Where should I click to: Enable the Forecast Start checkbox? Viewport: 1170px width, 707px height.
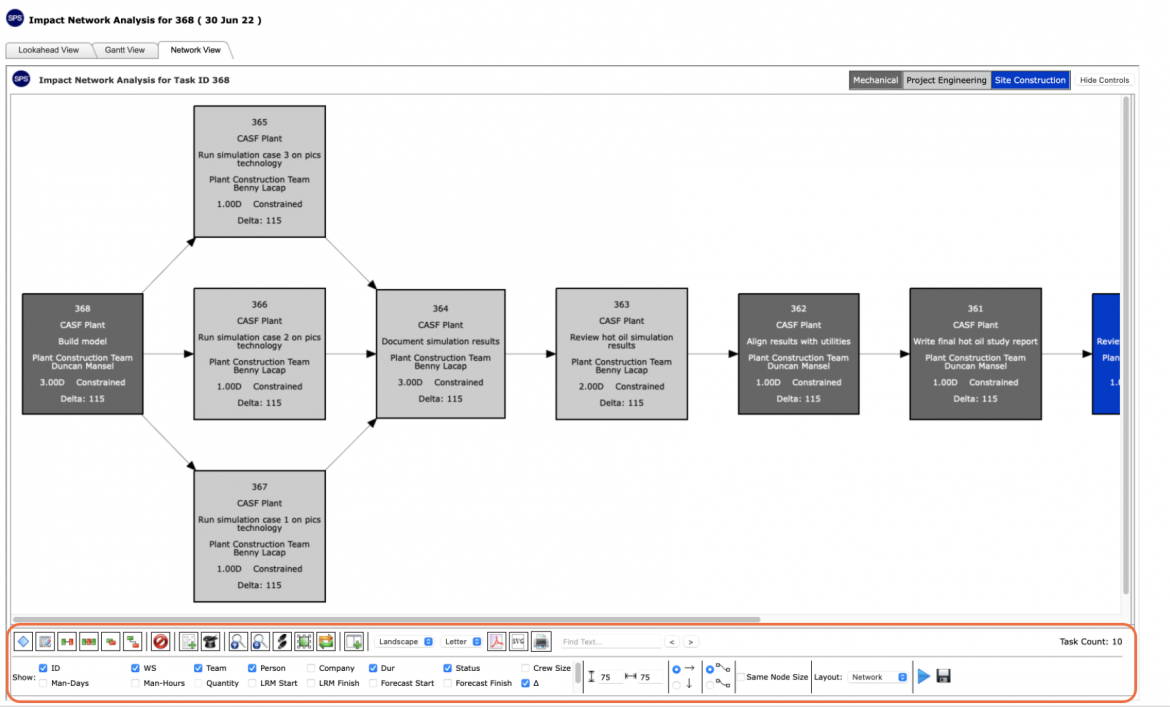373,683
